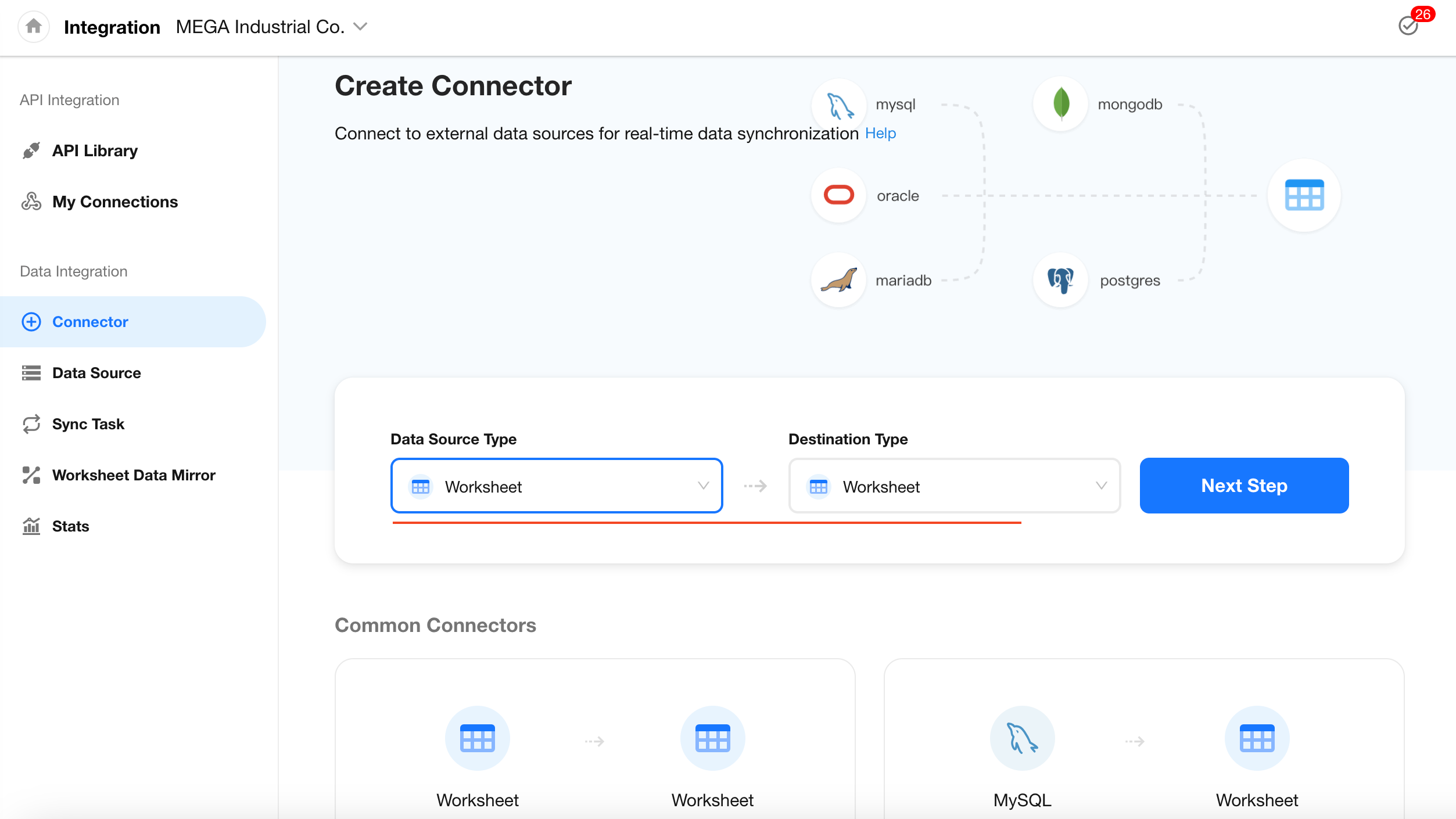View Stats in the sidebar
This screenshot has height=819, width=1456.
click(x=70, y=526)
